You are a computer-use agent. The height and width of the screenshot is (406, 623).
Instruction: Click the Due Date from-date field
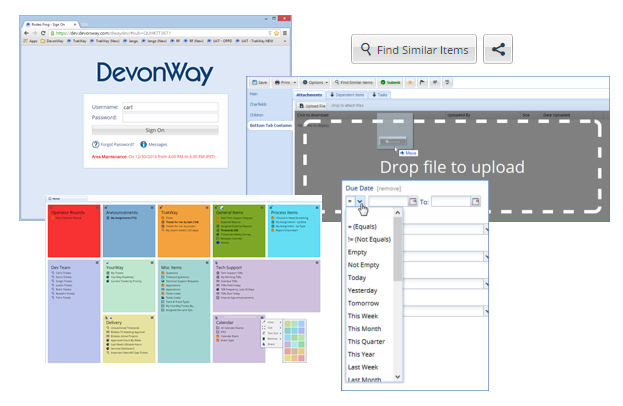pos(388,201)
